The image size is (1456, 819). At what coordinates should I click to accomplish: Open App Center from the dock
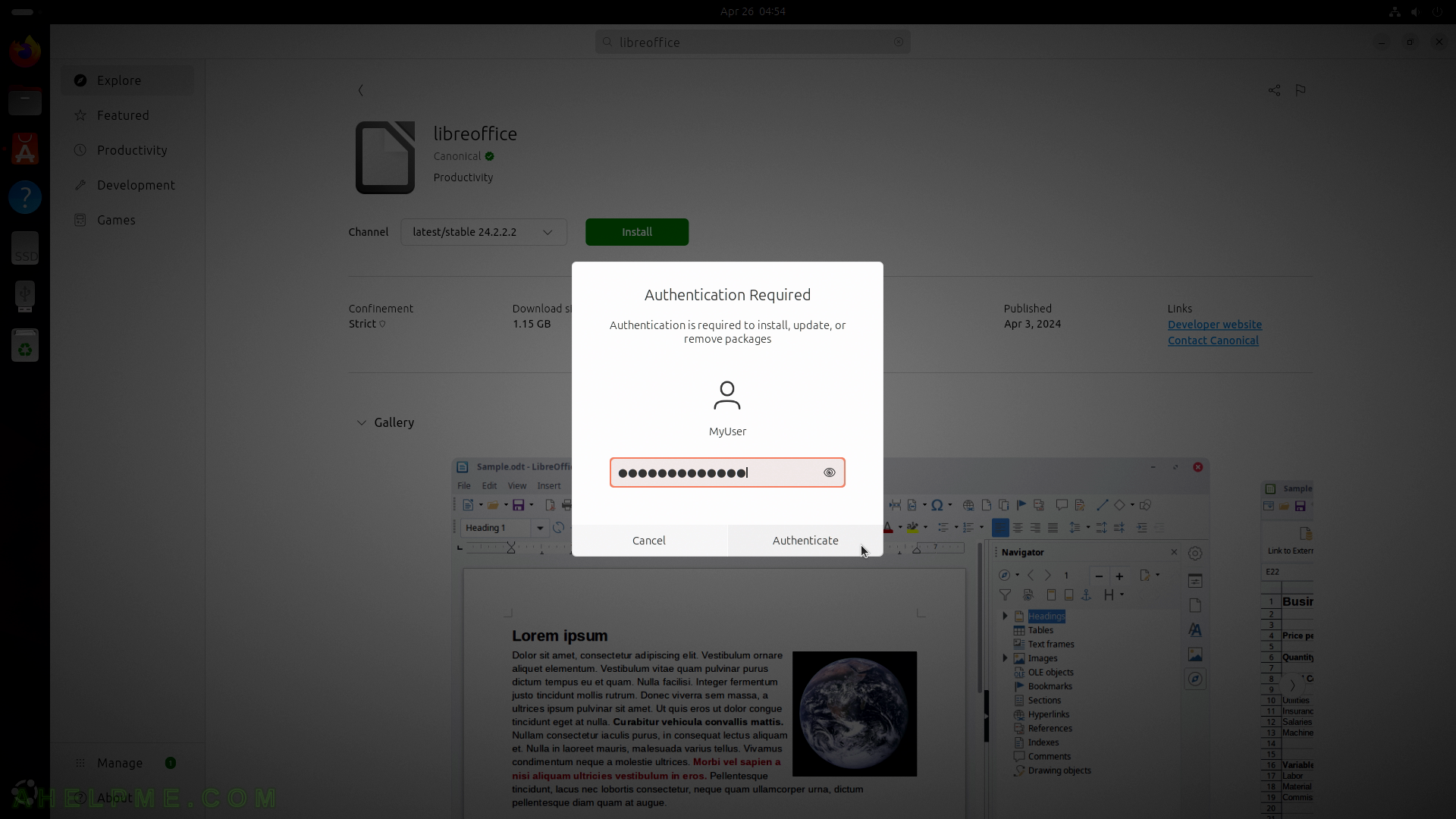pyautogui.click(x=25, y=149)
